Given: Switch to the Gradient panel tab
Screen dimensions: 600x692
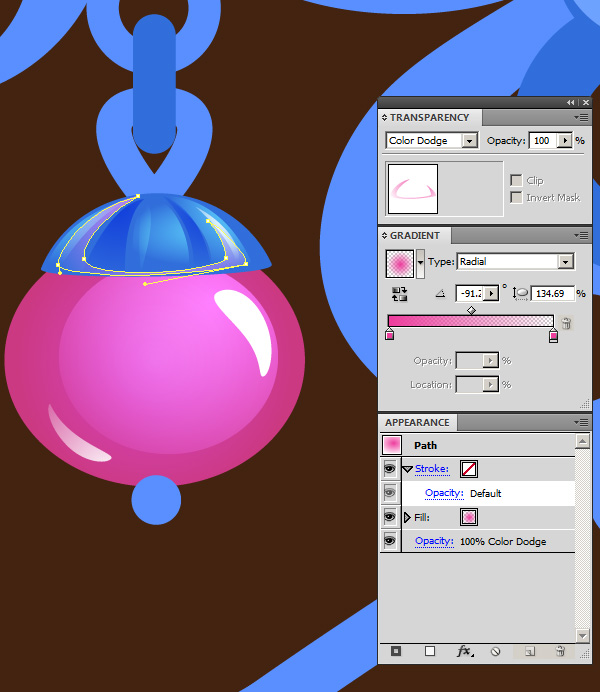Looking at the screenshot, I should (414, 236).
